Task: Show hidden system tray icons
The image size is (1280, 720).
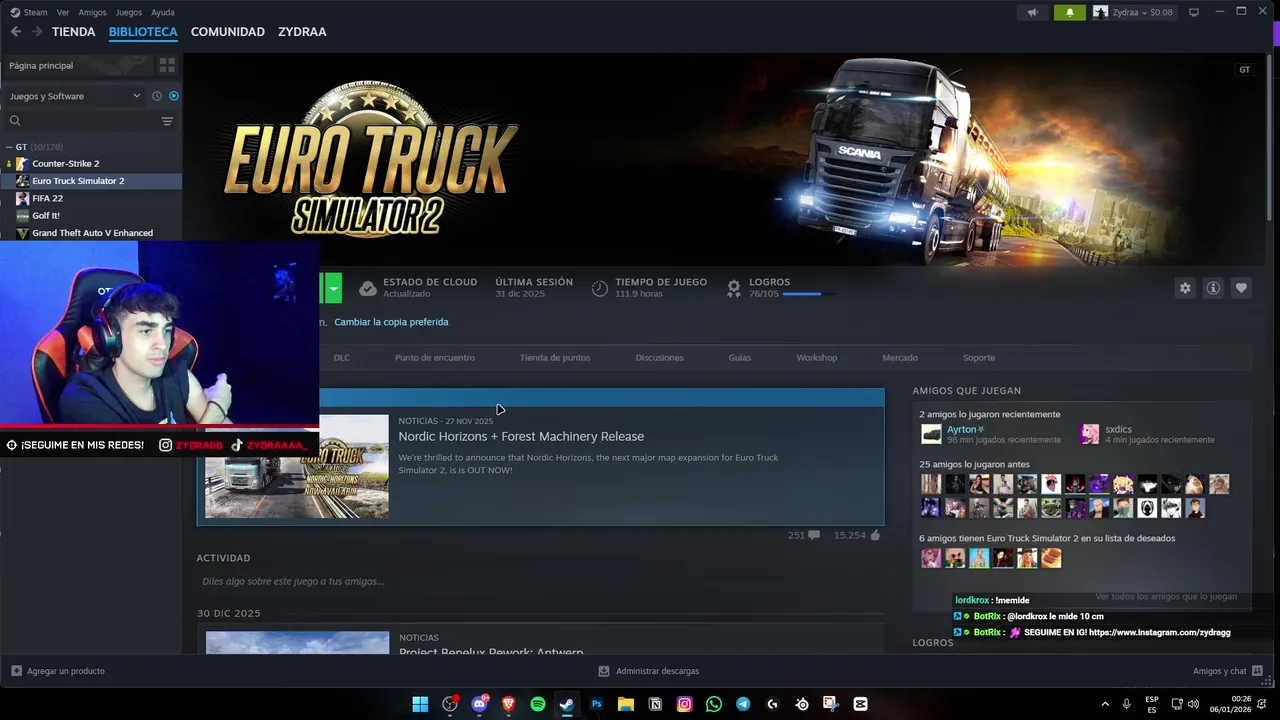Action: coord(1105,704)
